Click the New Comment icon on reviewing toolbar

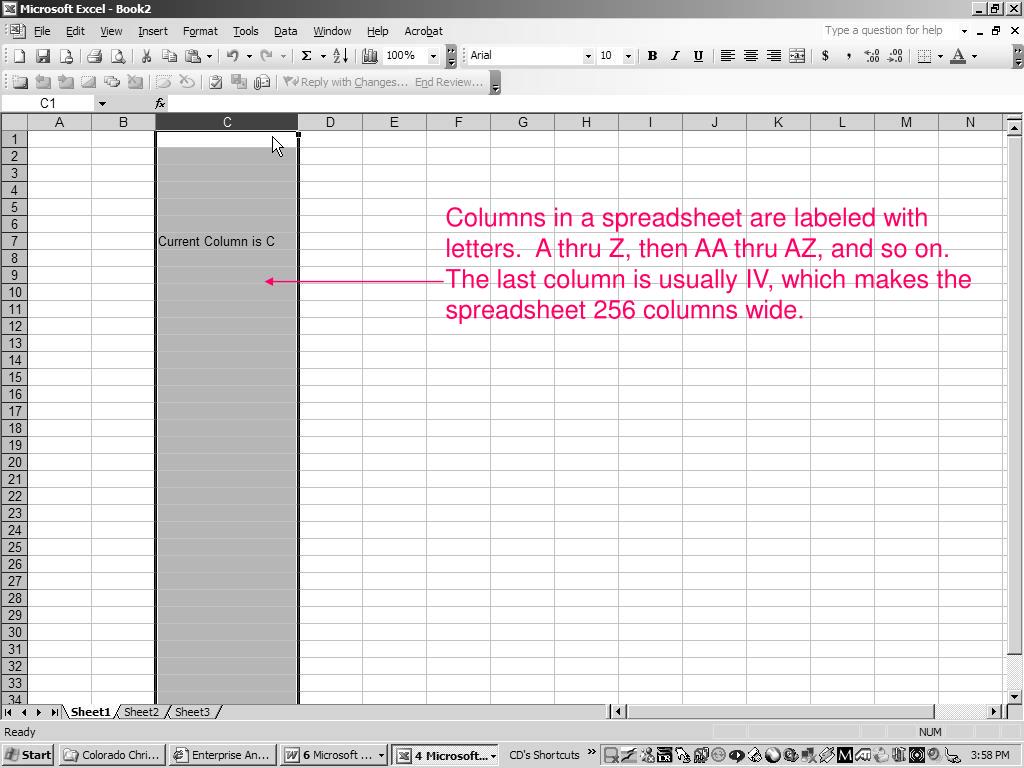pos(20,82)
